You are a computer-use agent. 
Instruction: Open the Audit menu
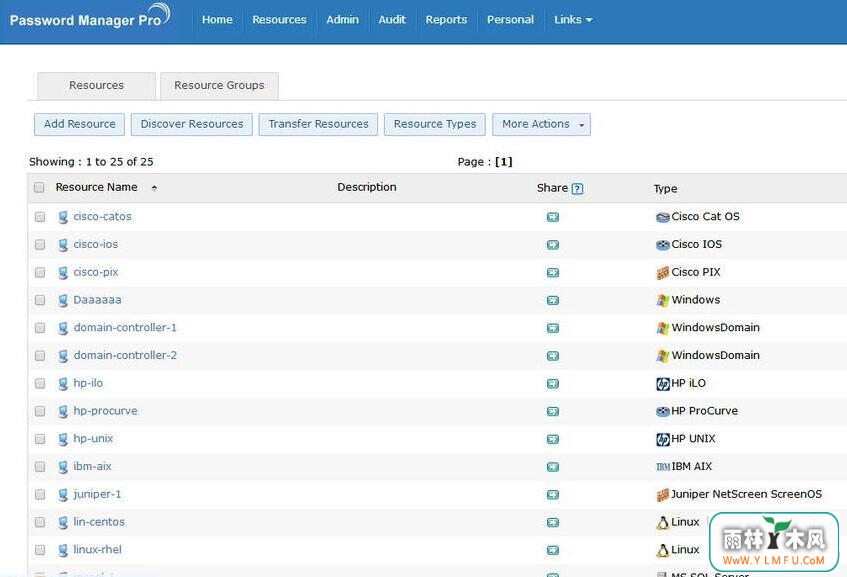click(x=392, y=19)
